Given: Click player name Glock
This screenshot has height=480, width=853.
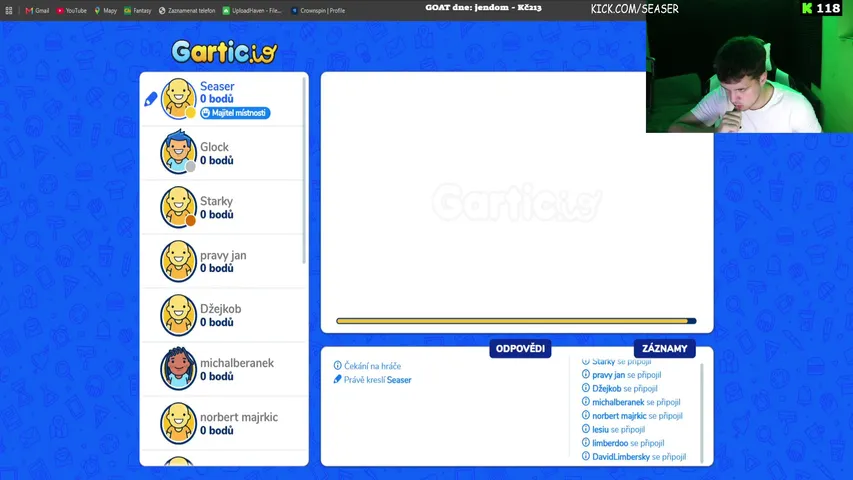Looking at the screenshot, I should pyautogui.click(x=214, y=147).
